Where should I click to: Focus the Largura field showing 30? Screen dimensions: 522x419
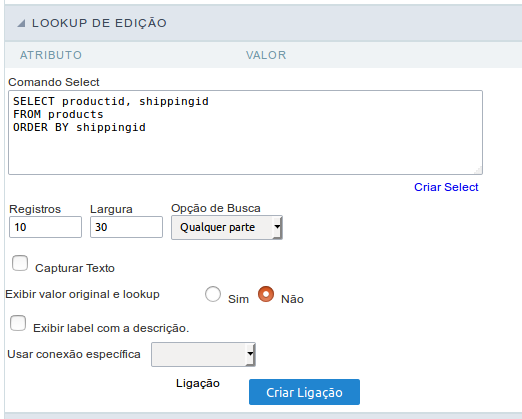tap(126, 227)
